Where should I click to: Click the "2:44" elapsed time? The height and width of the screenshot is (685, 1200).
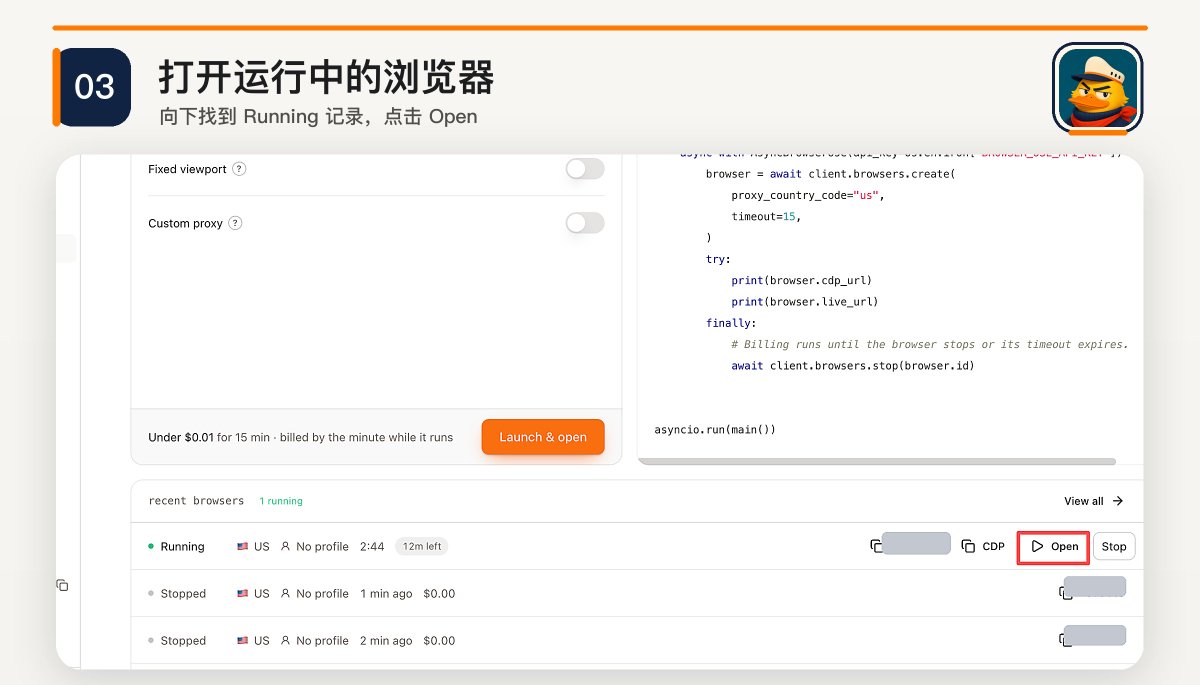(x=372, y=547)
